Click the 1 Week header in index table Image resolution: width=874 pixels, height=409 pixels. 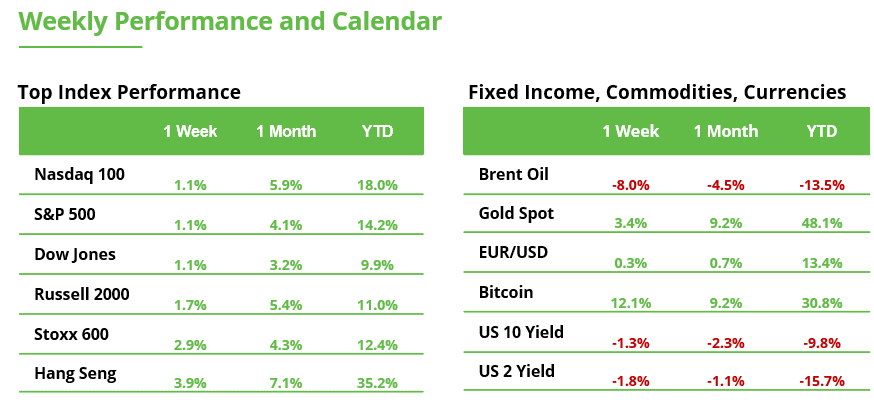(190, 131)
